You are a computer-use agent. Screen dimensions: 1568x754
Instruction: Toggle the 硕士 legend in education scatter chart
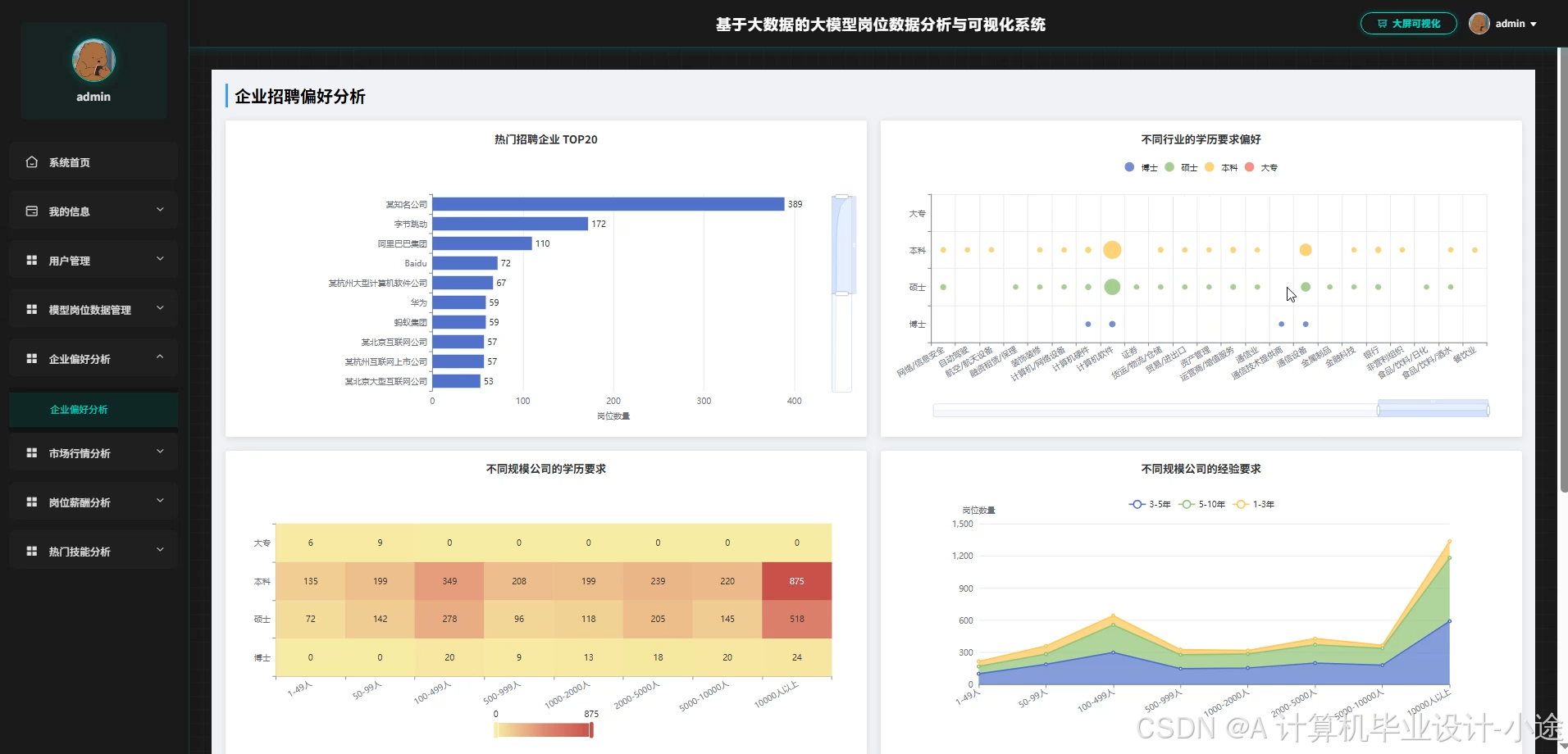1182,167
